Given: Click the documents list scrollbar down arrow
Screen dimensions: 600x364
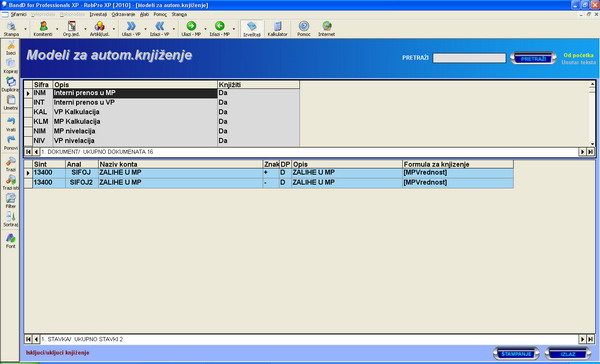Looking at the screenshot, I should coord(592,144).
